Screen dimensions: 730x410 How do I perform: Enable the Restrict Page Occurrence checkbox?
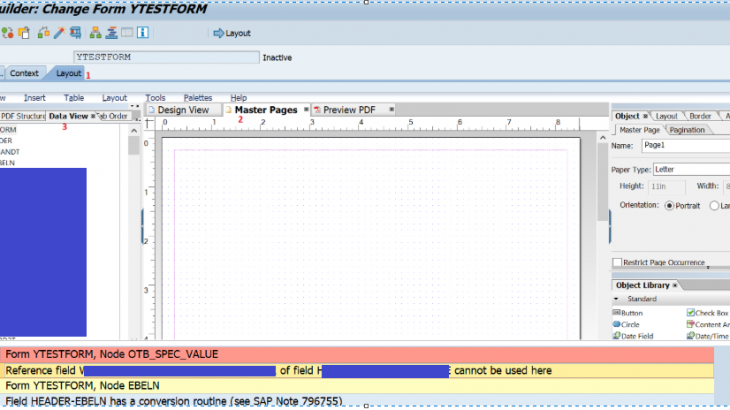[617, 262]
